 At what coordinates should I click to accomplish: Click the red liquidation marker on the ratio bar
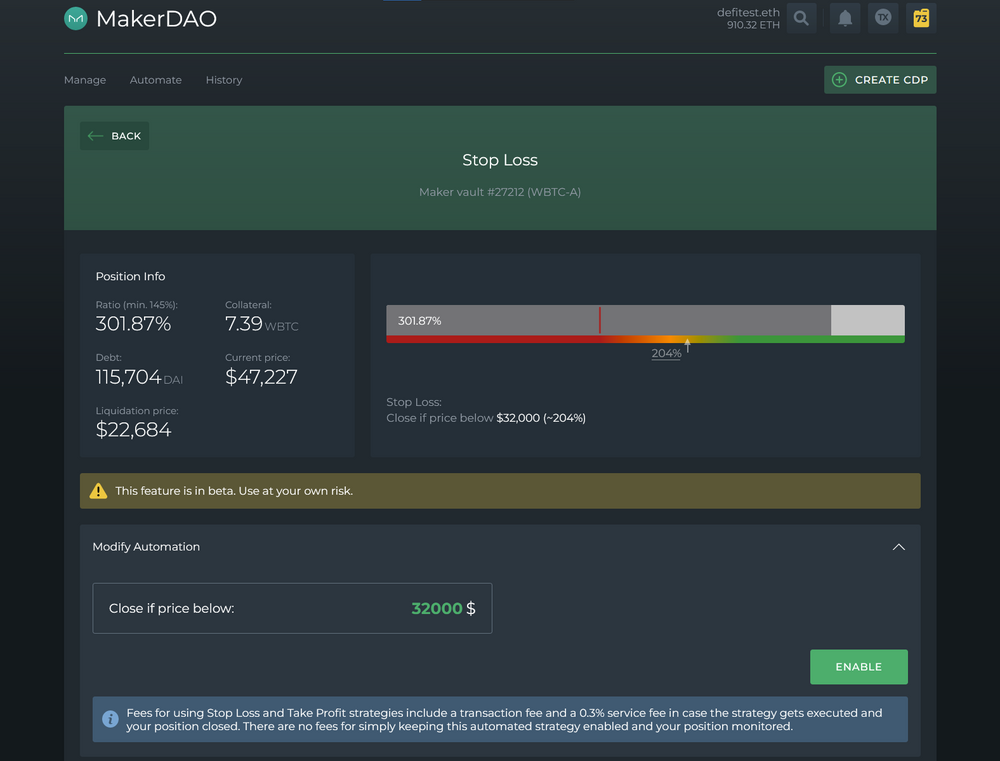[599, 320]
